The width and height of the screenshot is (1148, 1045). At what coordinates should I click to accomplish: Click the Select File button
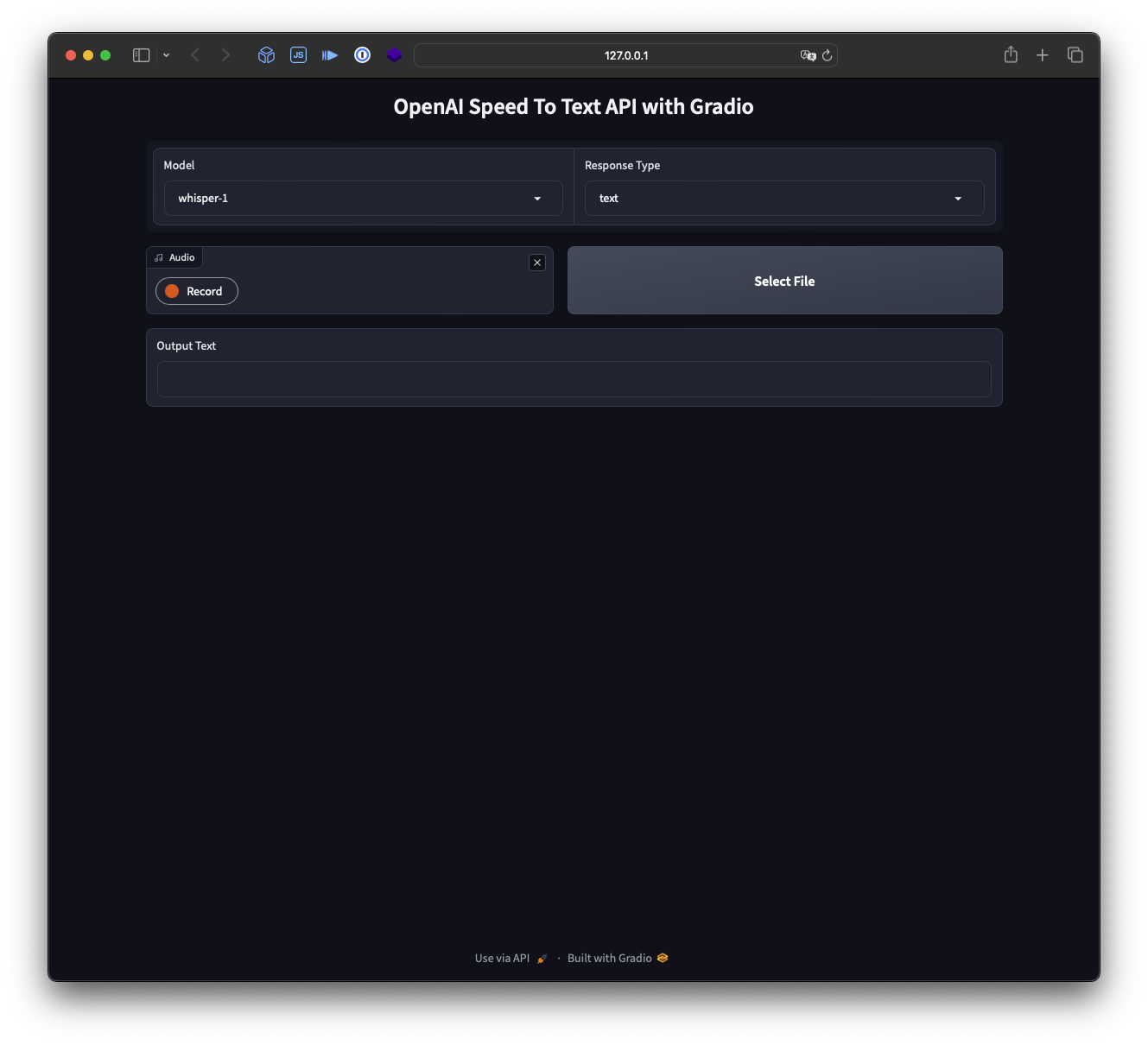click(784, 281)
